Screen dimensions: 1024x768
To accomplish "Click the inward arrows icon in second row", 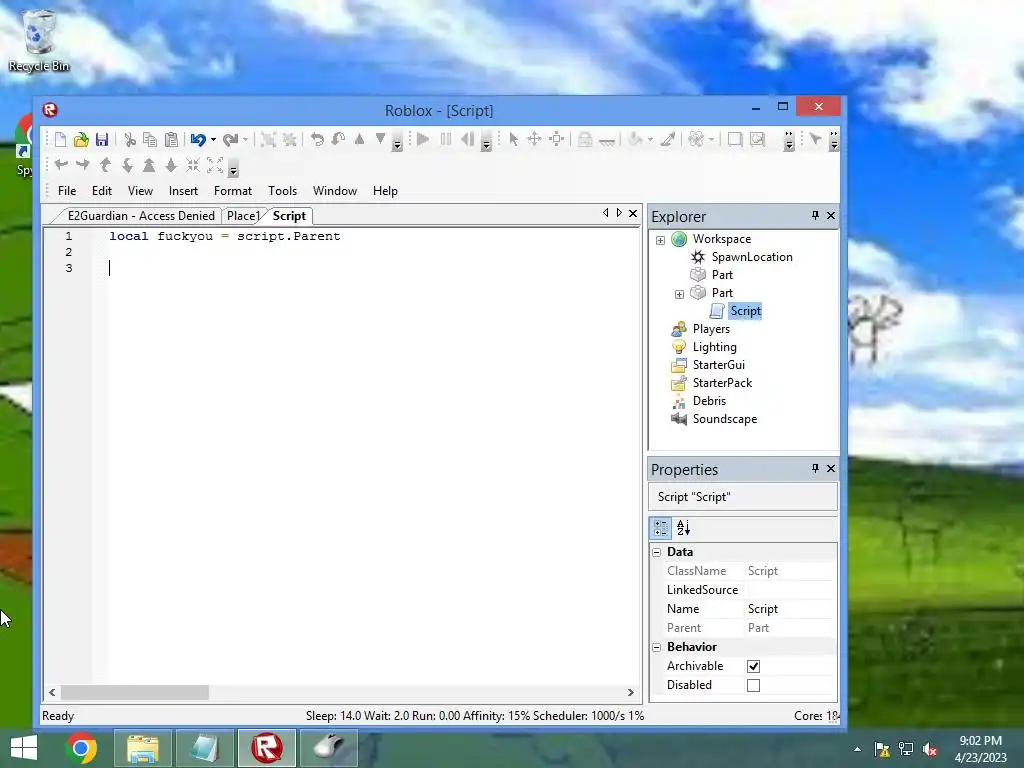I will click(x=193, y=165).
